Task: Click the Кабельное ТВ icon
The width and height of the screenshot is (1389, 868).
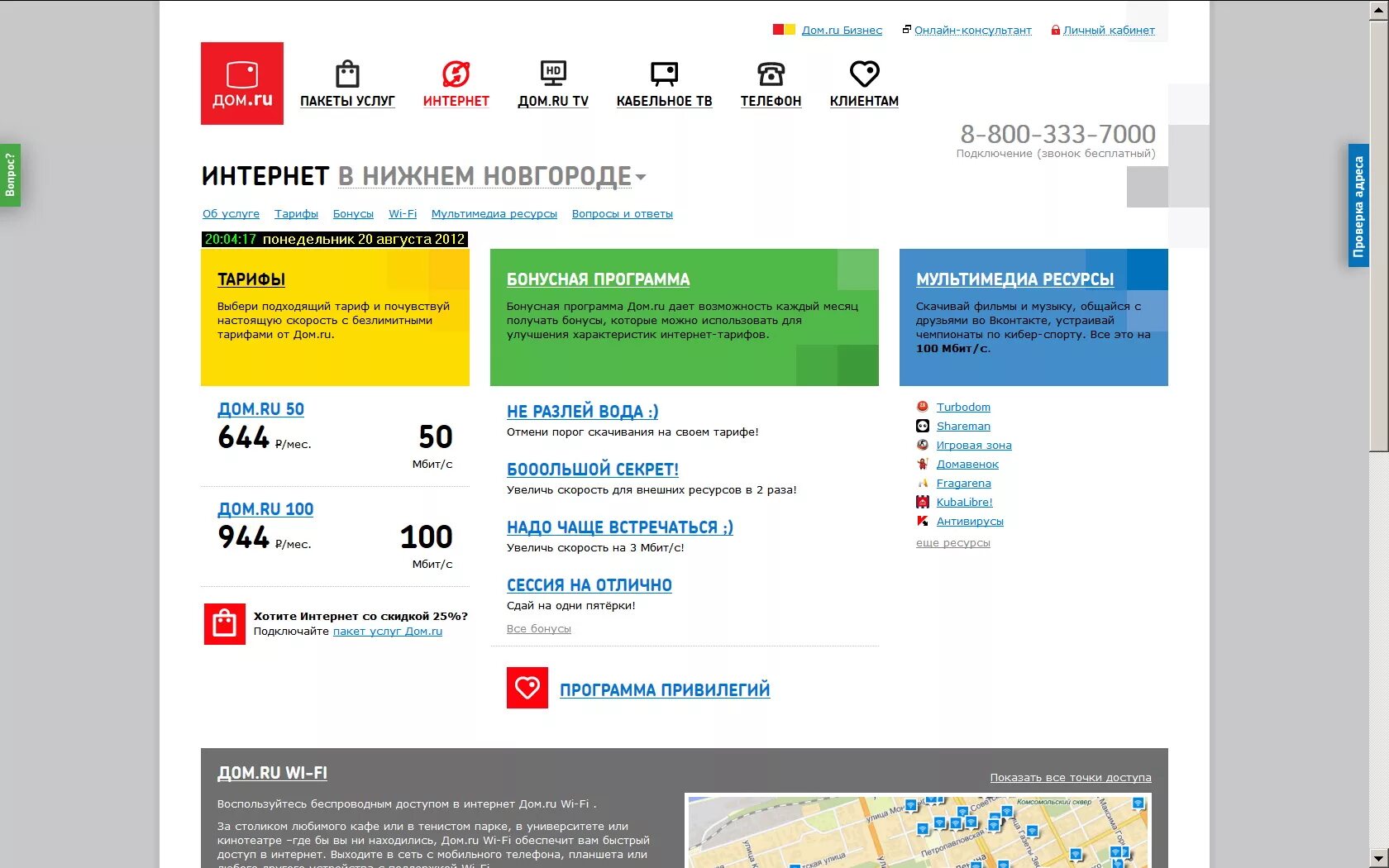Action: (x=664, y=74)
